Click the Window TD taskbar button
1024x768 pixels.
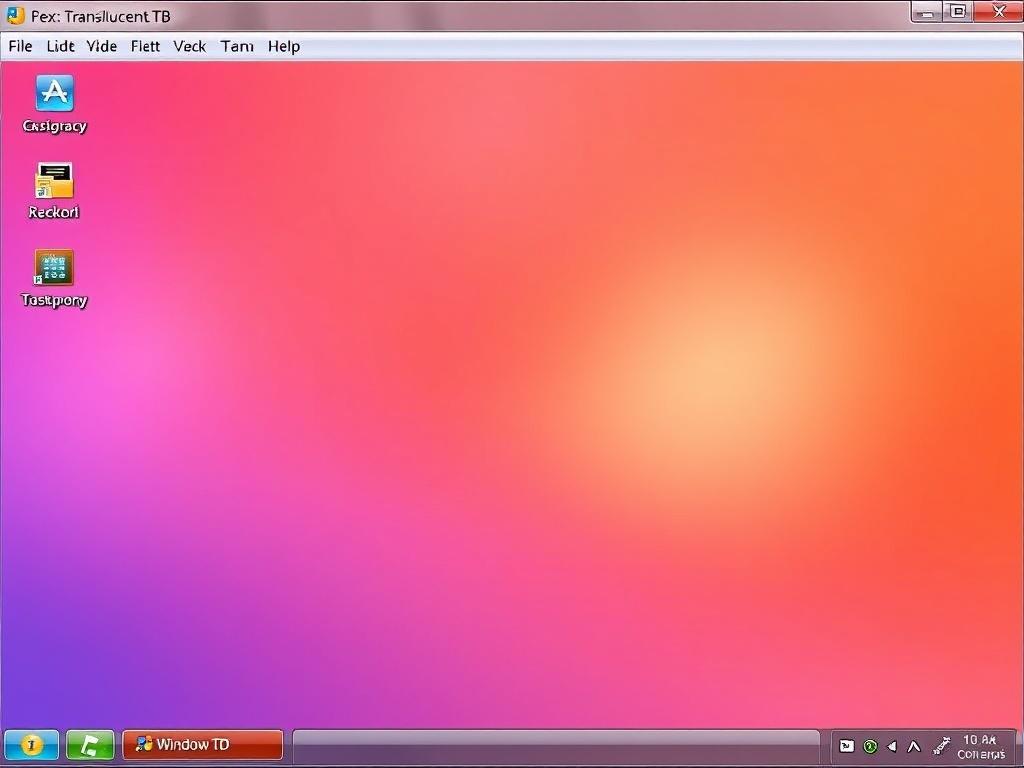(x=203, y=744)
